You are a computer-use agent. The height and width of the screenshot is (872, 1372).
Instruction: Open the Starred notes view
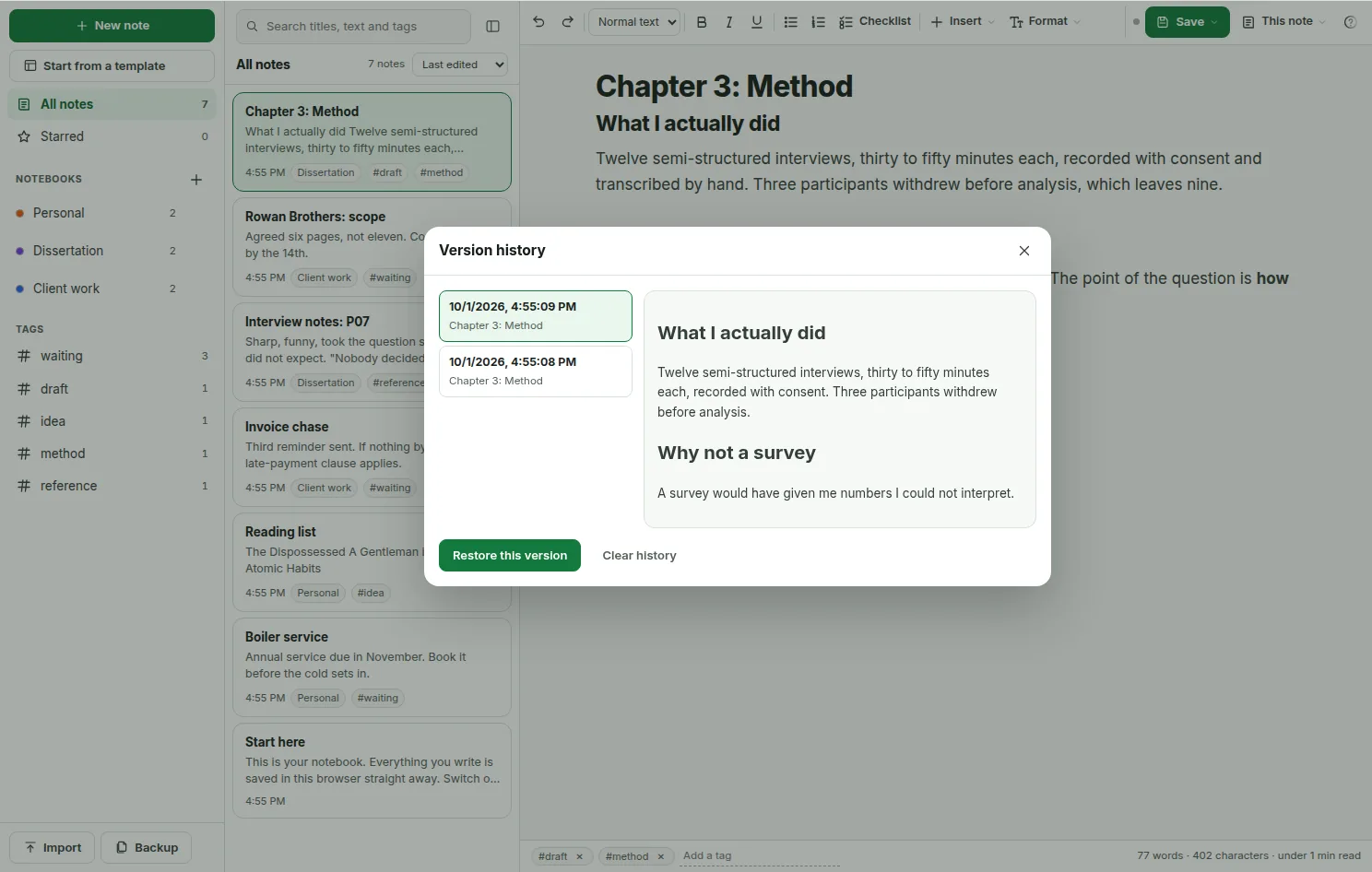112,136
